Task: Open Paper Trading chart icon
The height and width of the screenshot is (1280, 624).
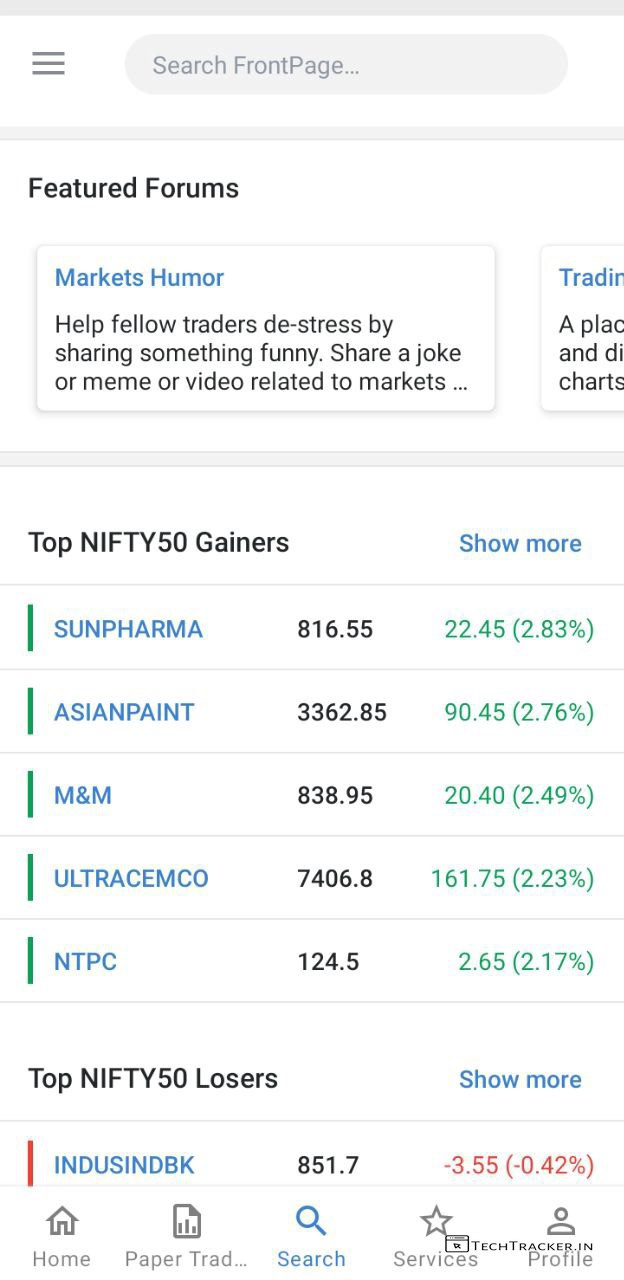Action: tap(186, 1221)
